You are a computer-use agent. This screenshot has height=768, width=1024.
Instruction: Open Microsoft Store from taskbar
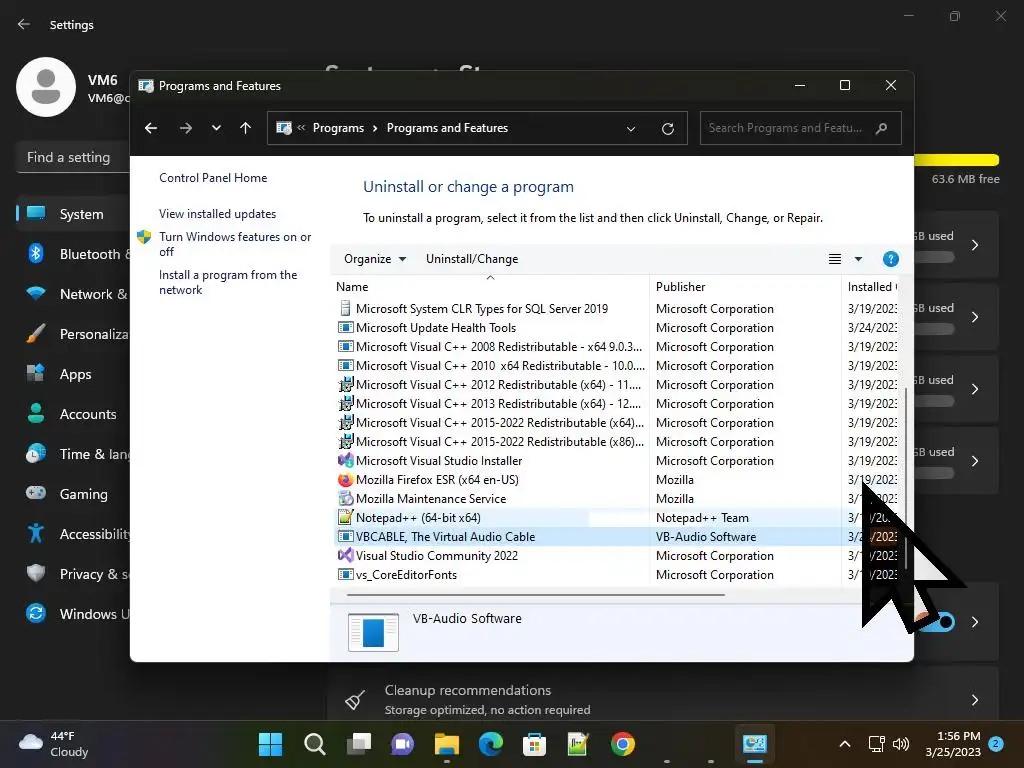tap(534, 744)
